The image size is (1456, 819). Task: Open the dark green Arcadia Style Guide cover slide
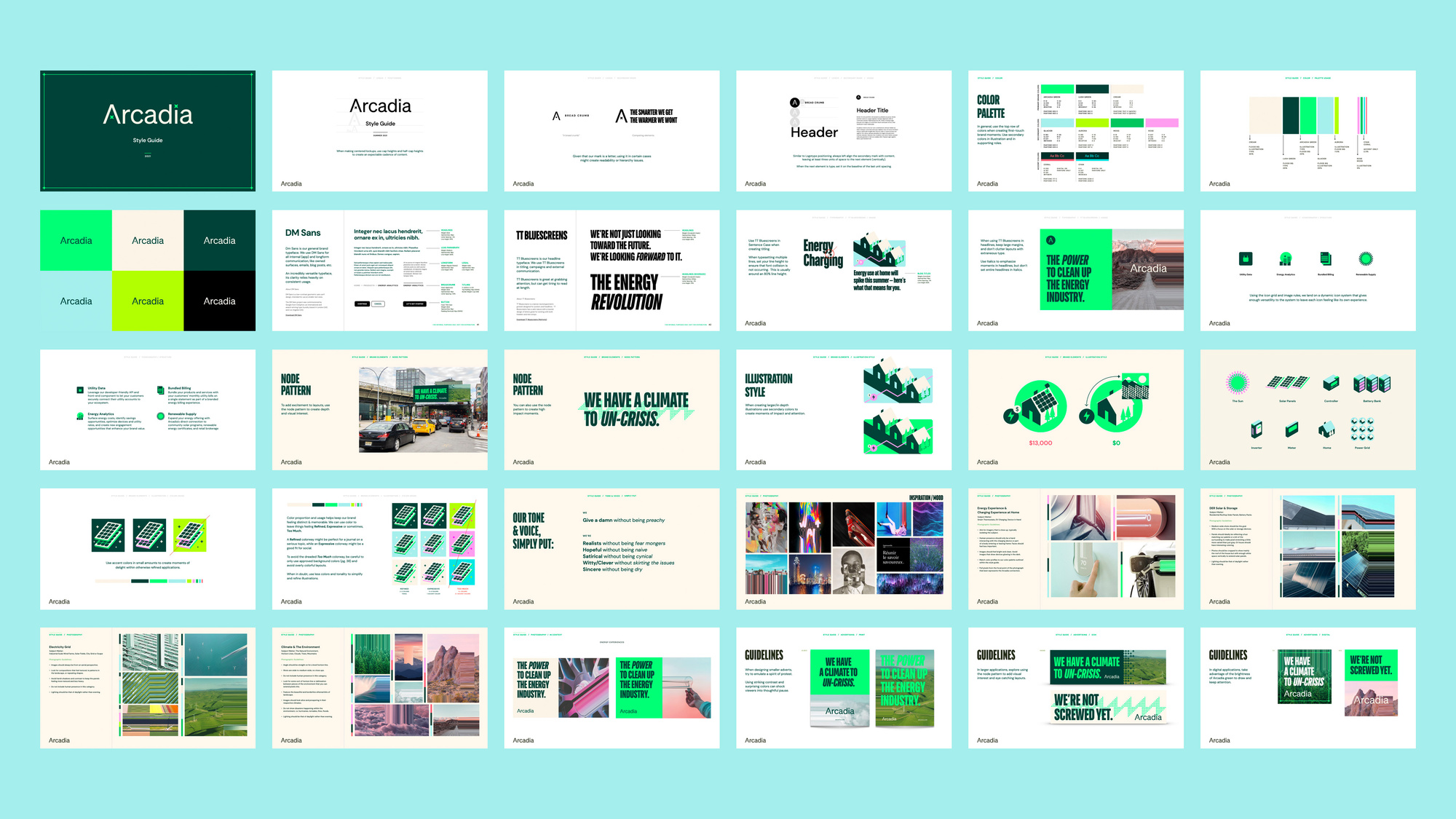pos(148,131)
